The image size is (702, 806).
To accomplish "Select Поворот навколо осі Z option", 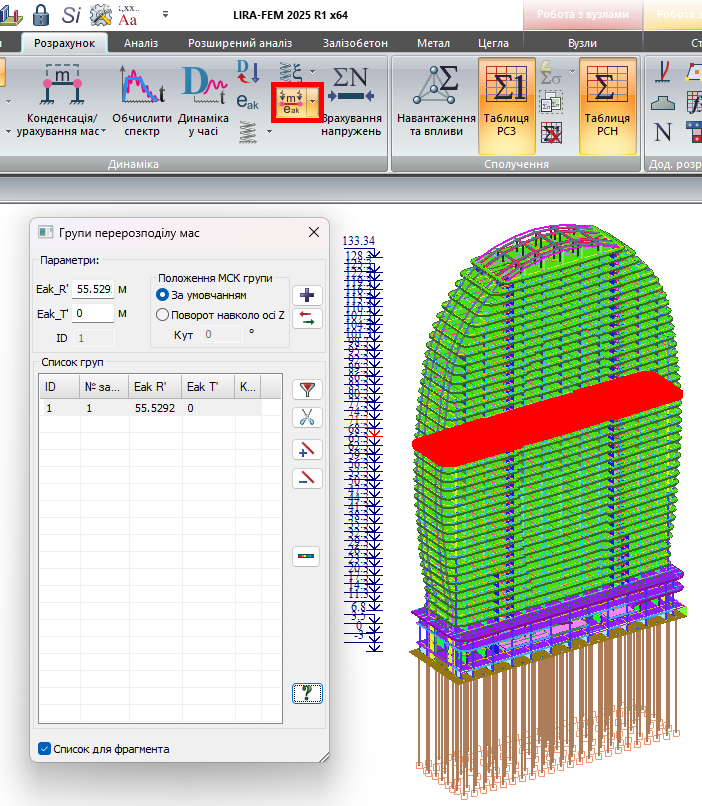I will point(162,314).
